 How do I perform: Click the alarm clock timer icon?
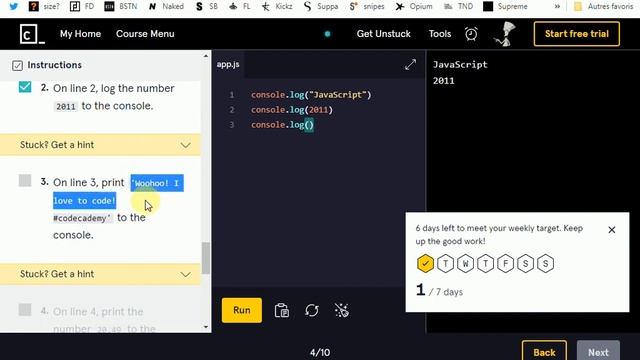pos(471,34)
